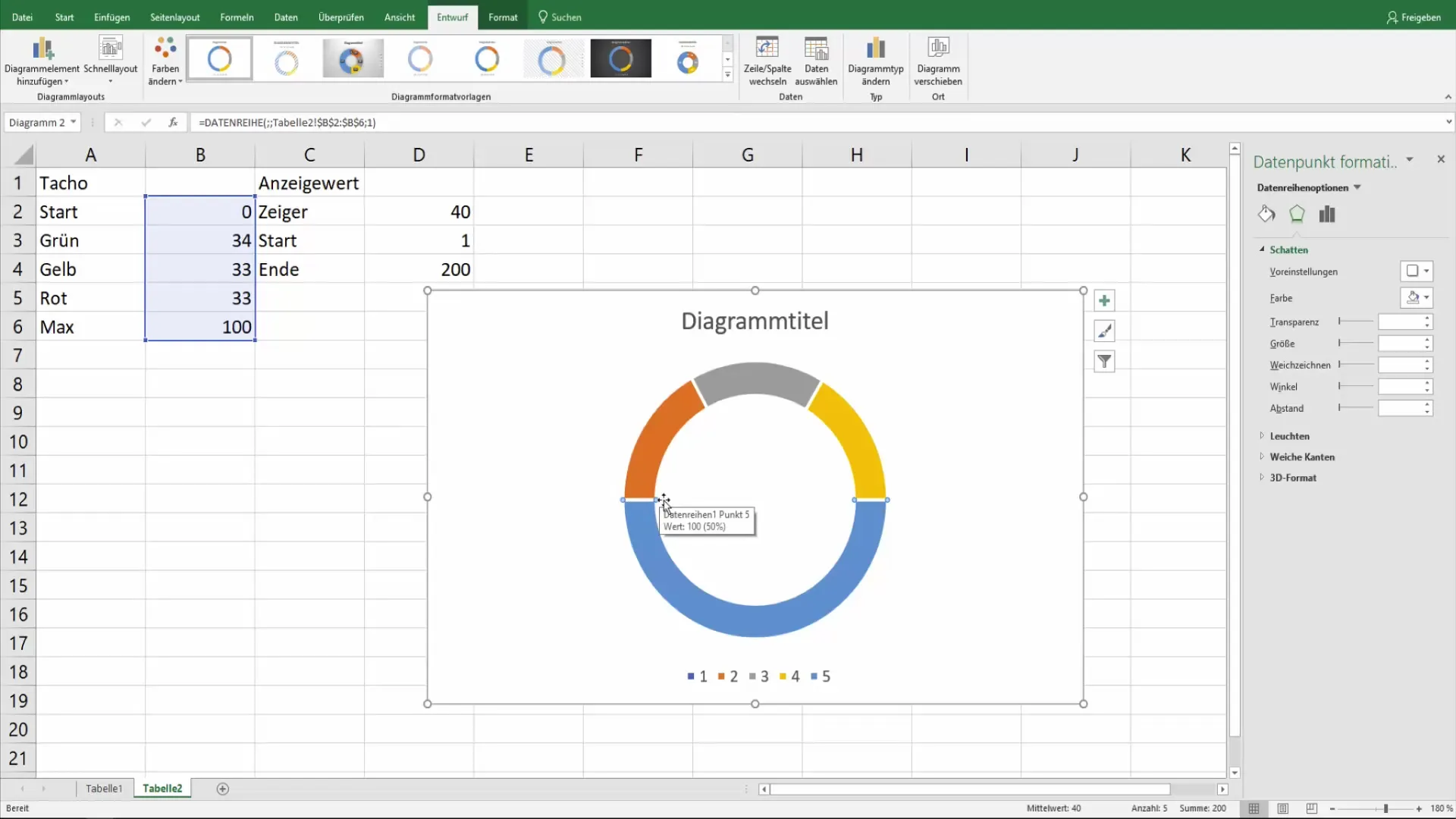This screenshot has height=819, width=1456.
Task: Open the name box dropdown arrow
Action: click(x=74, y=122)
